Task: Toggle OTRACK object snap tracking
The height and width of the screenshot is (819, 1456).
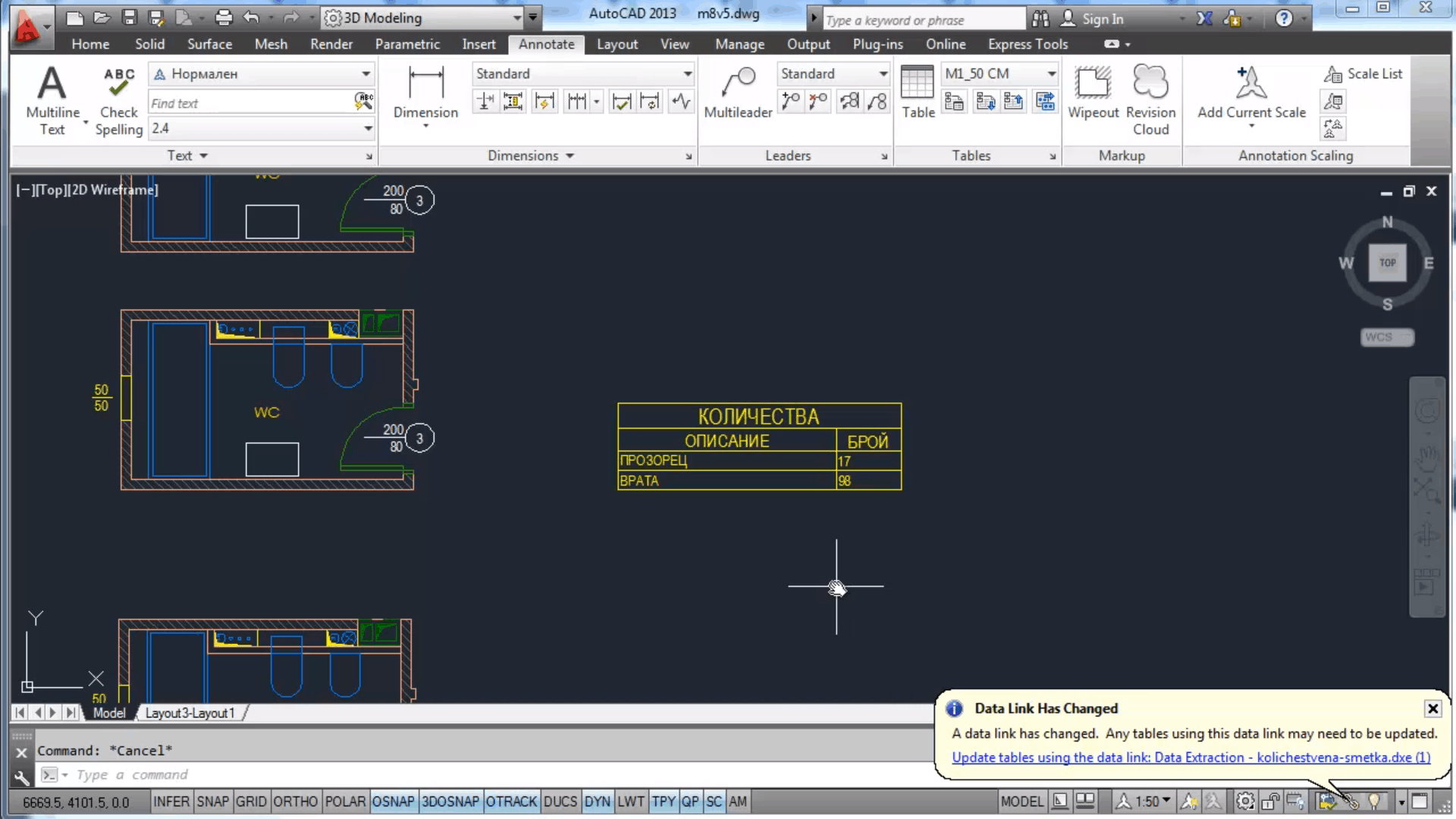Action: click(x=511, y=802)
